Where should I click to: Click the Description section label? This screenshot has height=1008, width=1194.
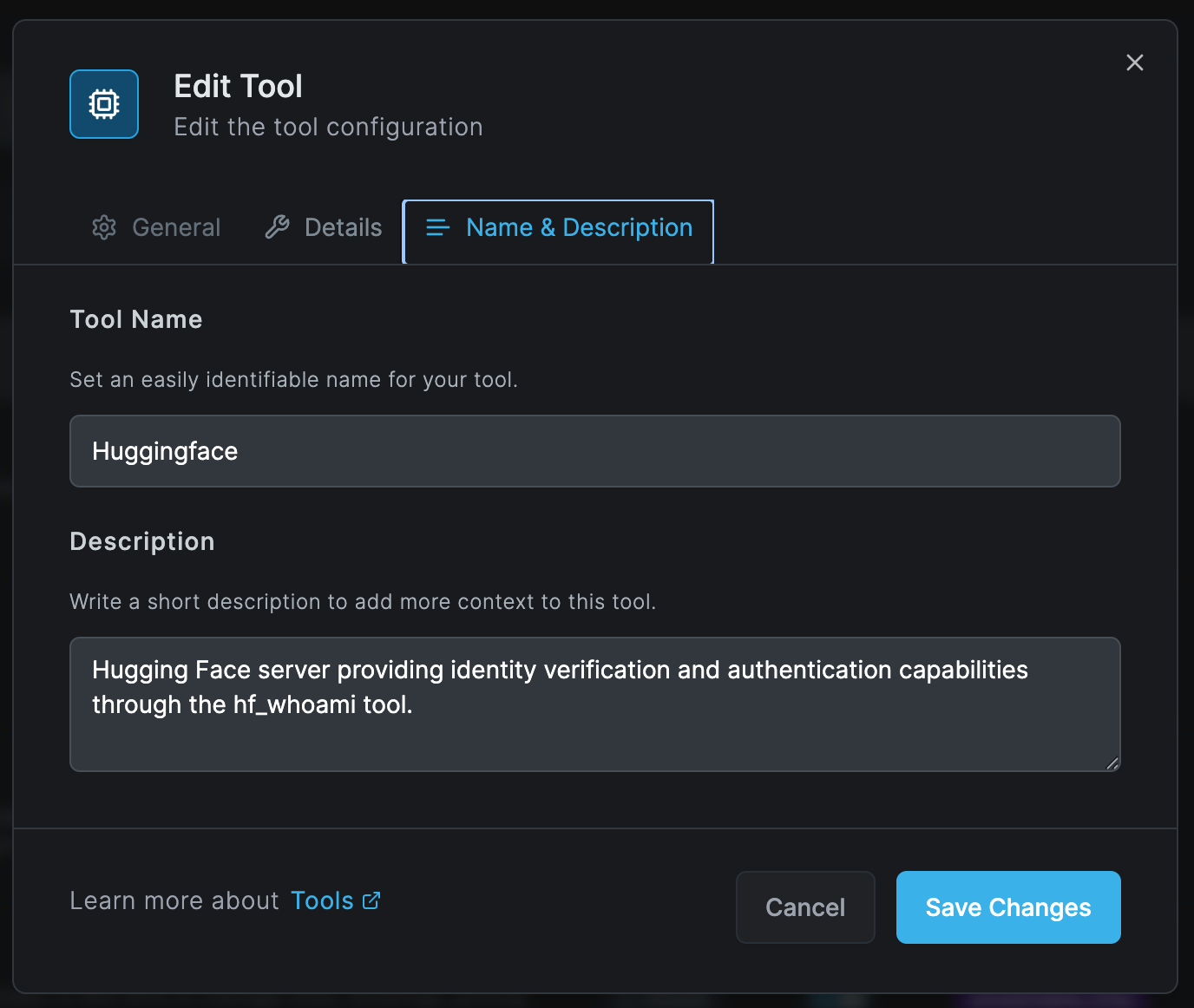(x=141, y=541)
